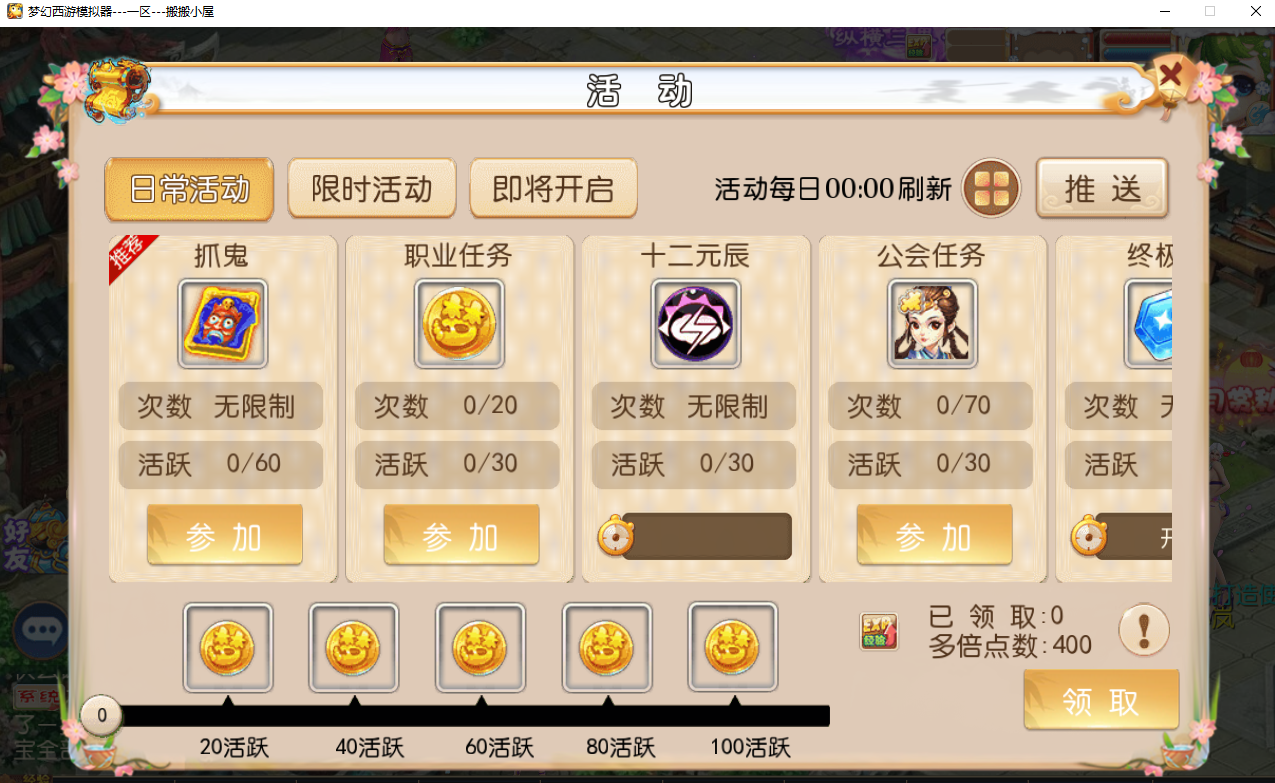The width and height of the screenshot is (1275, 783).
Task: Click the multi-experience icon near 已领取
Action: coord(879,632)
